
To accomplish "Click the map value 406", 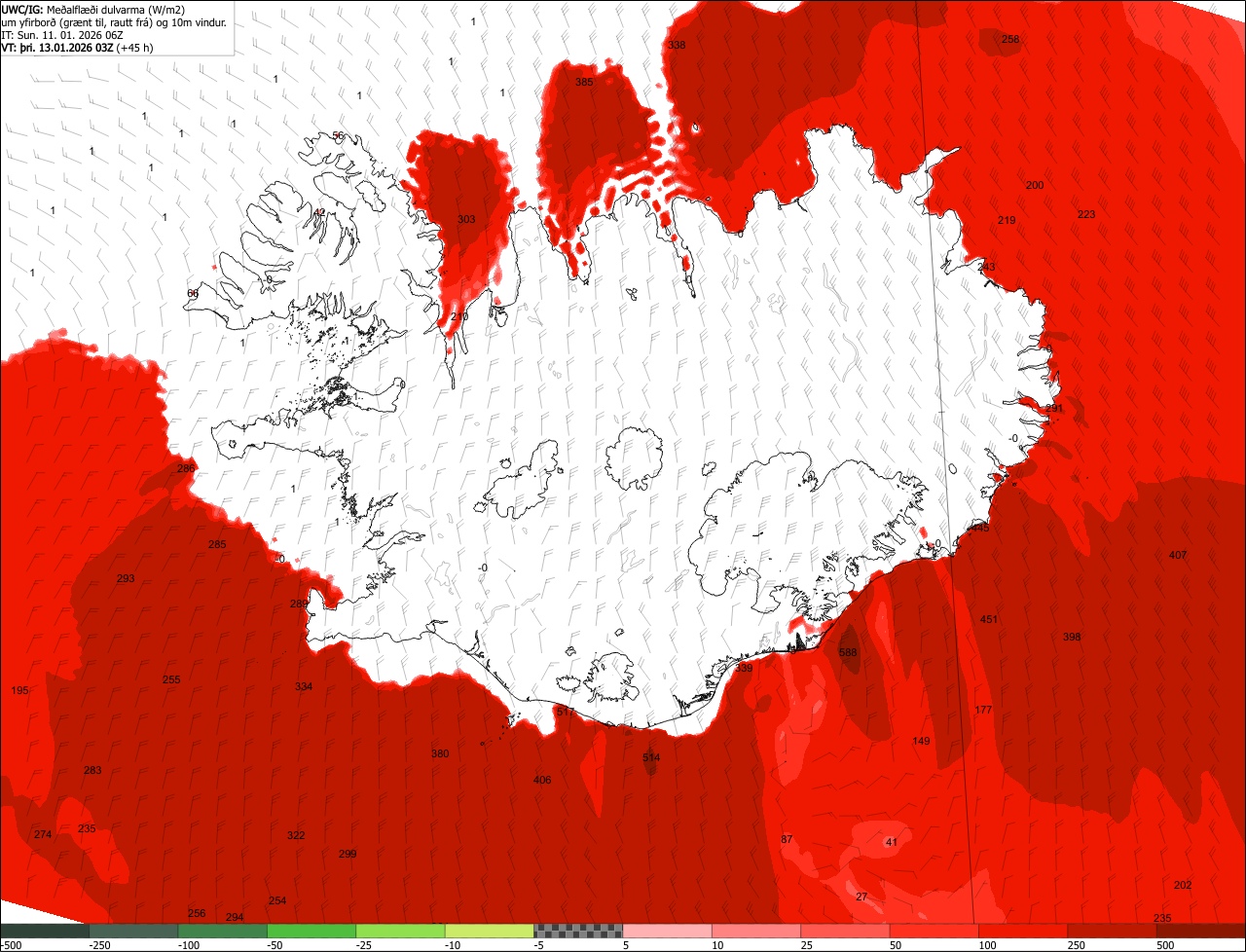I will point(542,780).
